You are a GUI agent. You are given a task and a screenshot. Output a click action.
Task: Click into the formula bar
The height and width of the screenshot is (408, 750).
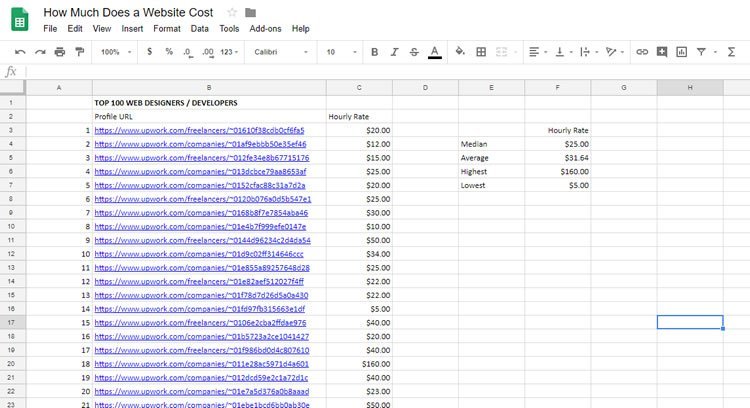[x=387, y=72]
